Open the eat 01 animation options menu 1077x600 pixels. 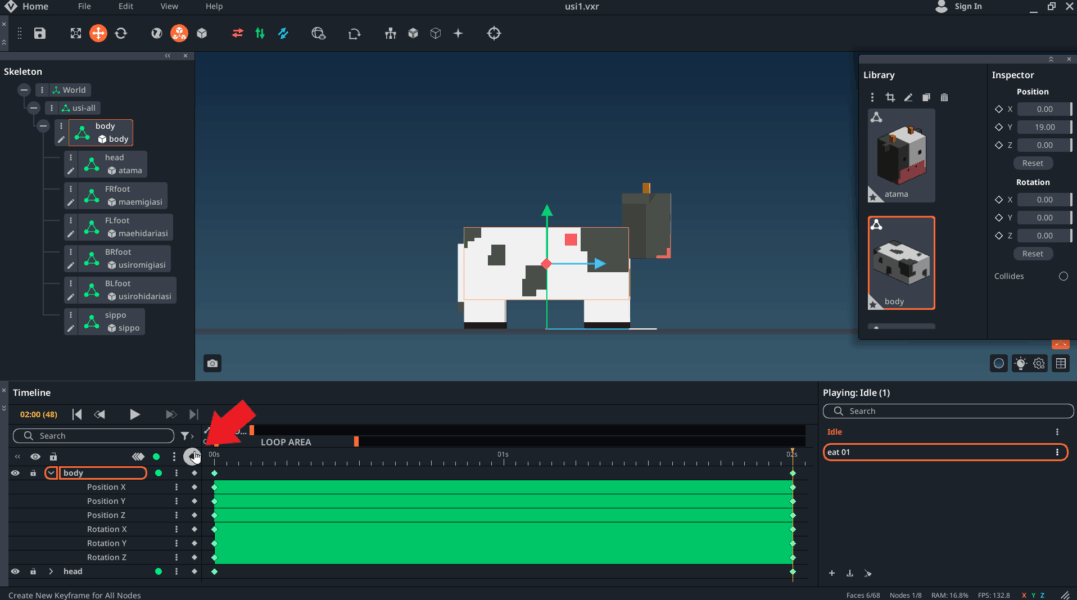(1057, 452)
